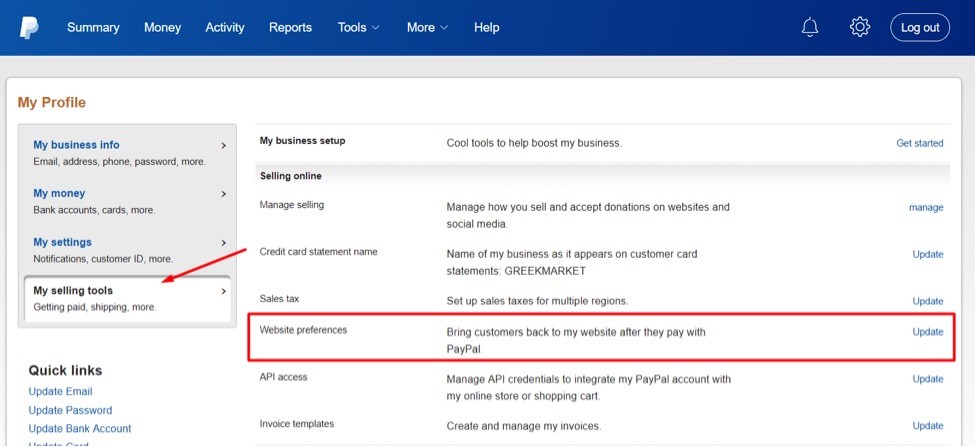975x447 pixels.
Task: Click 'Set up sales taxes for multiple regions' text
Action: [537, 301]
